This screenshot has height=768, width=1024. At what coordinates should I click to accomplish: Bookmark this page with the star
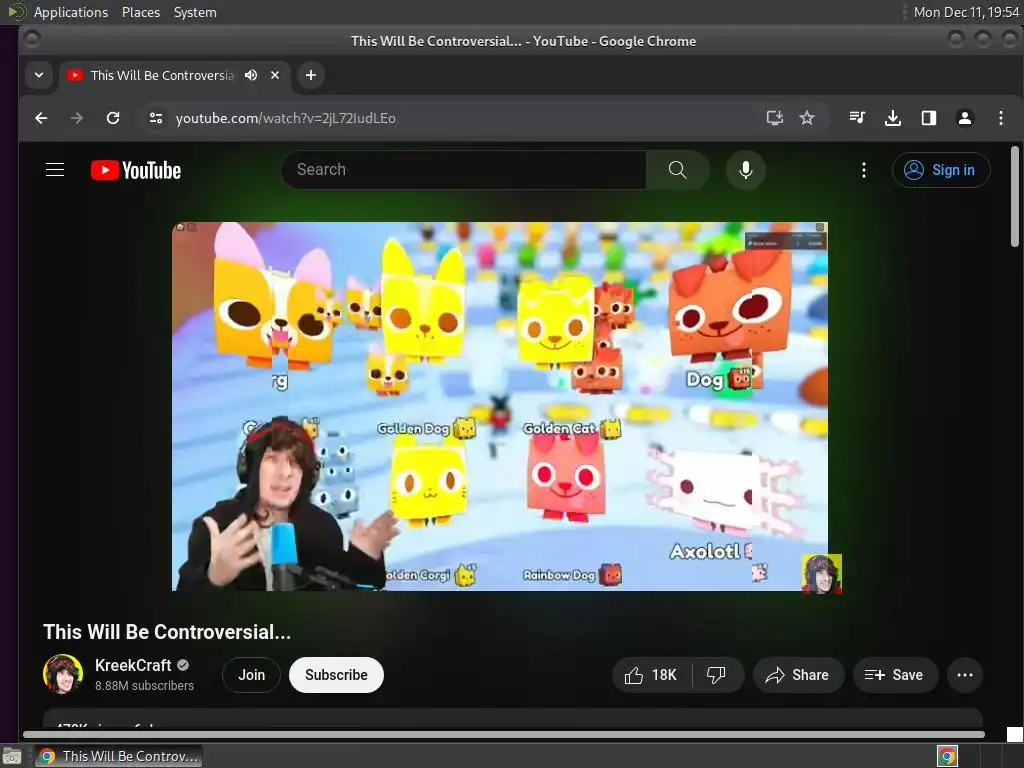coord(807,118)
